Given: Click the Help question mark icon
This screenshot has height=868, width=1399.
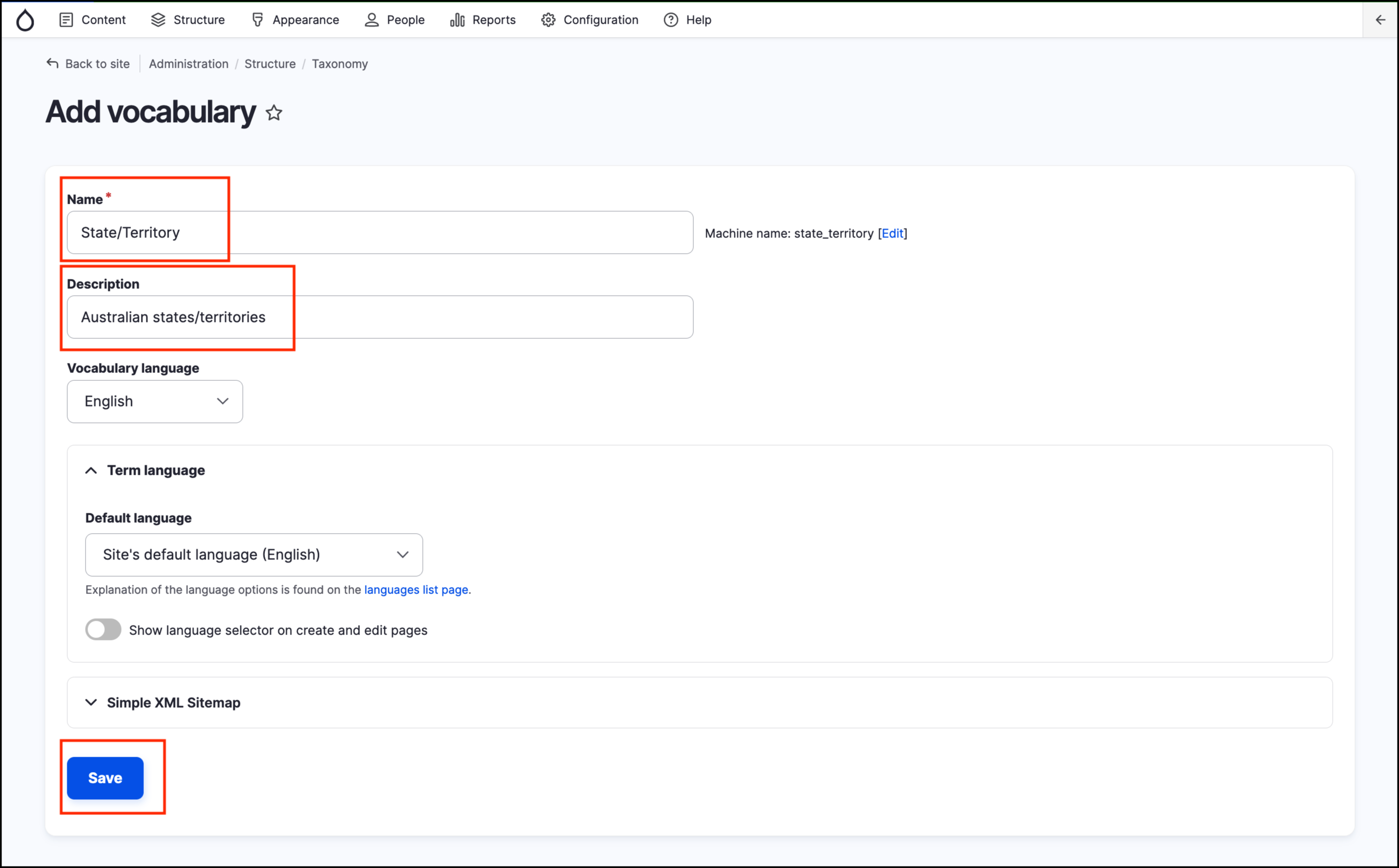Looking at the screenshot, I should click(671, 20).
